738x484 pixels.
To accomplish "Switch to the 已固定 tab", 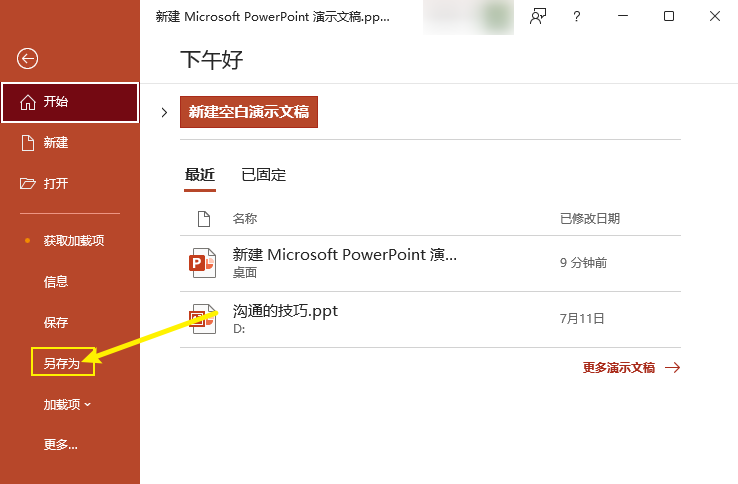I will [264, 175].
